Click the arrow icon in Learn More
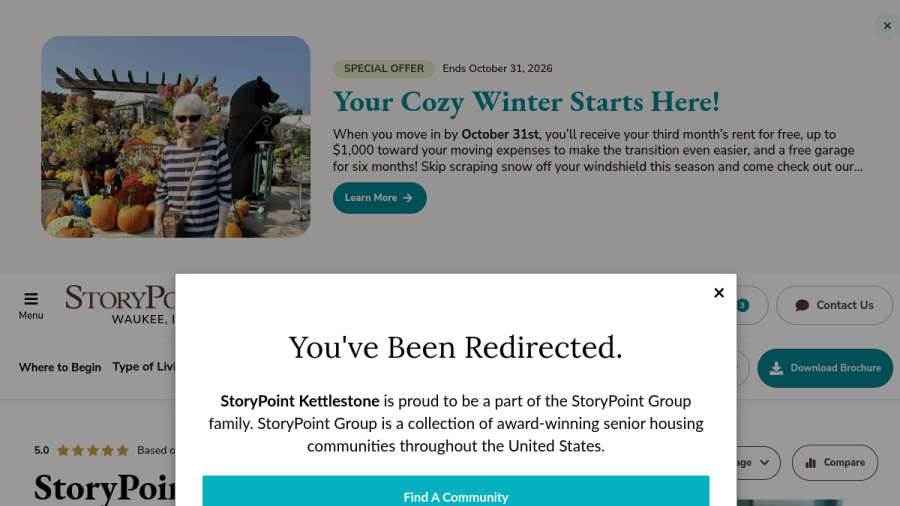 point(408,198)
